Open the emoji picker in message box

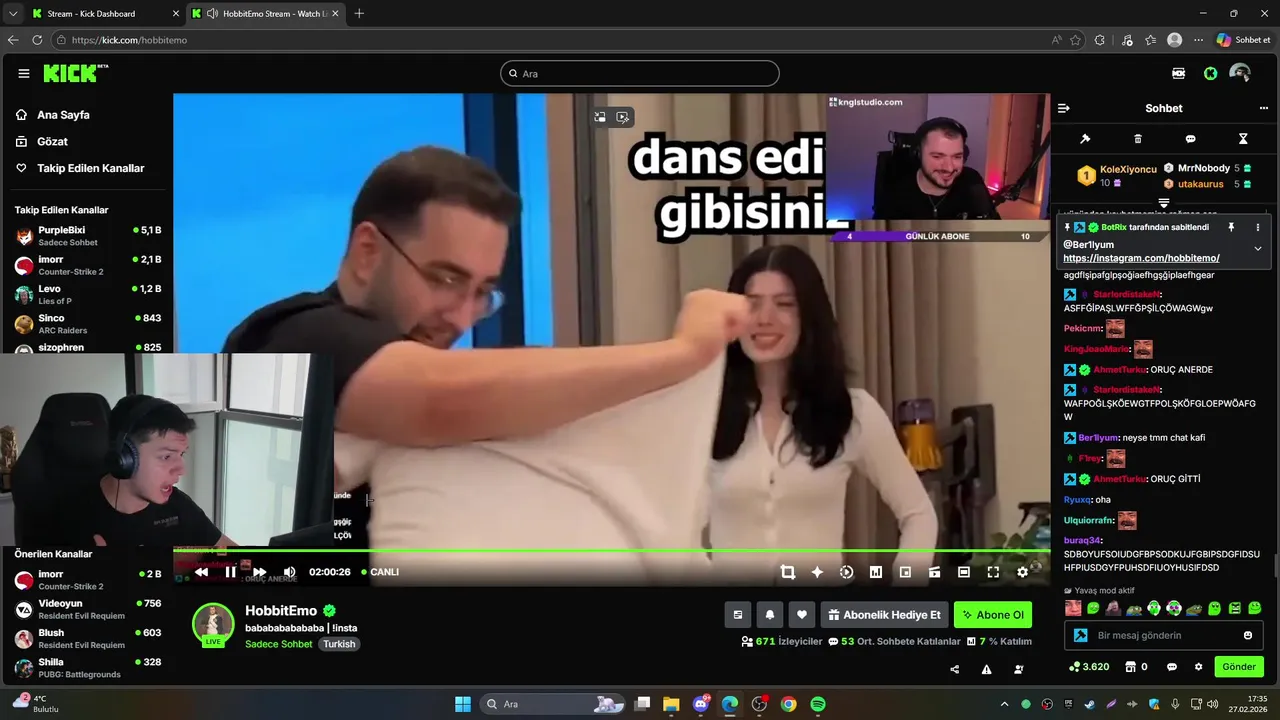(x=1248, y=635)
